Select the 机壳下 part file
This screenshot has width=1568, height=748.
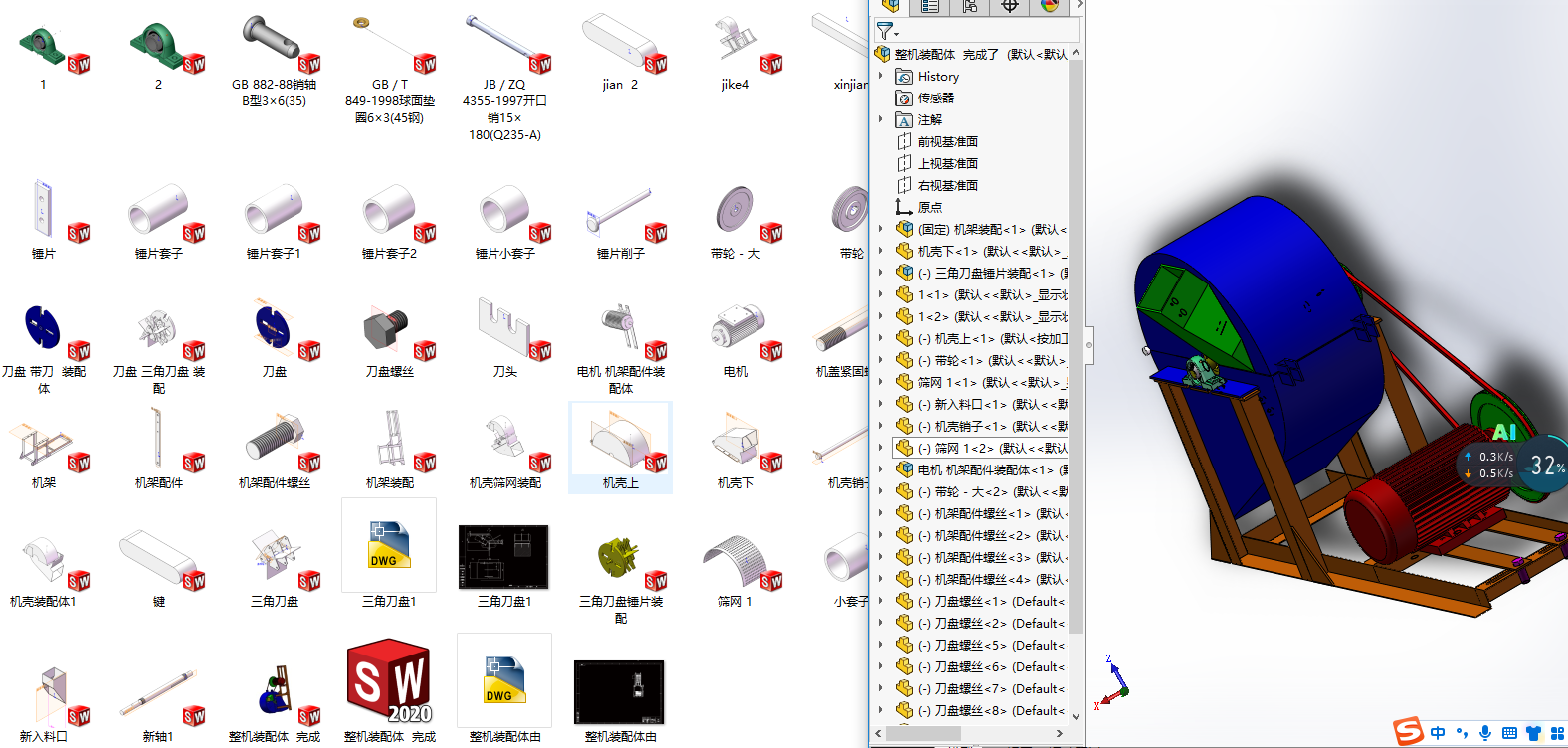(735, 449)
